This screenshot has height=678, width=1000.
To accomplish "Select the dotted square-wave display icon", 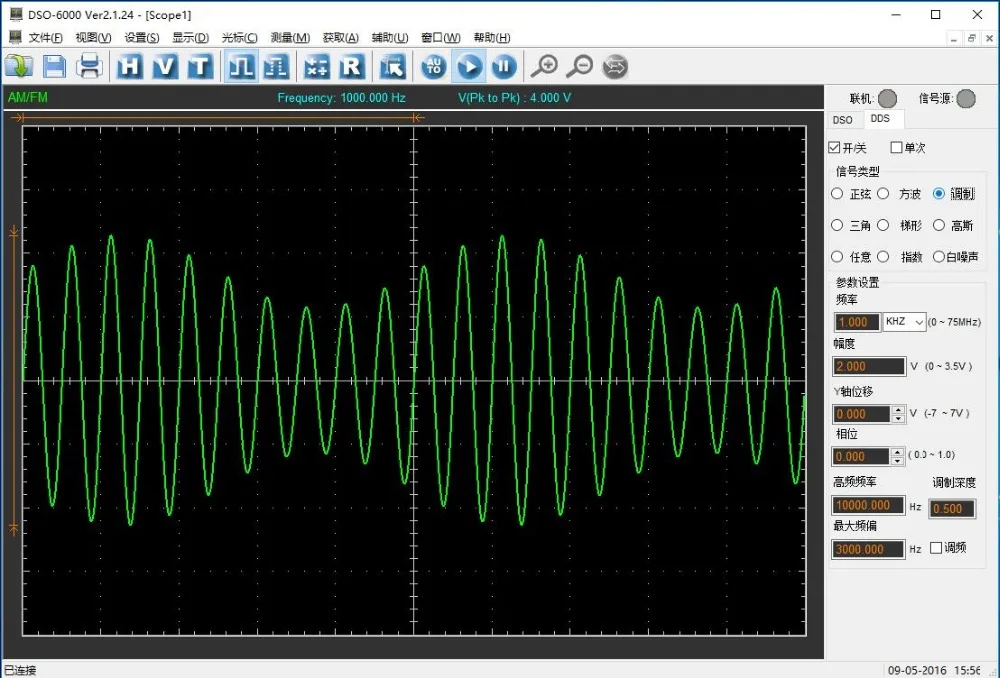I will (x=276, y=66).
